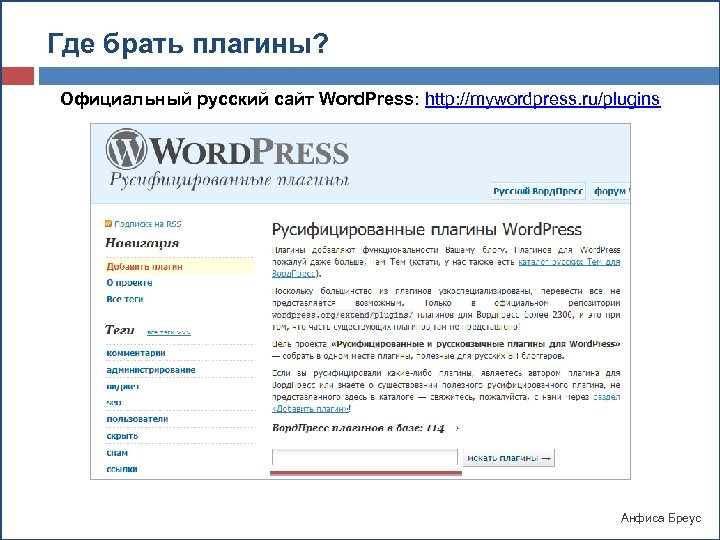Open the каталог русских Тем link
Screen dimensions: 720x540
pyautogui.click(x=569, y=262)
